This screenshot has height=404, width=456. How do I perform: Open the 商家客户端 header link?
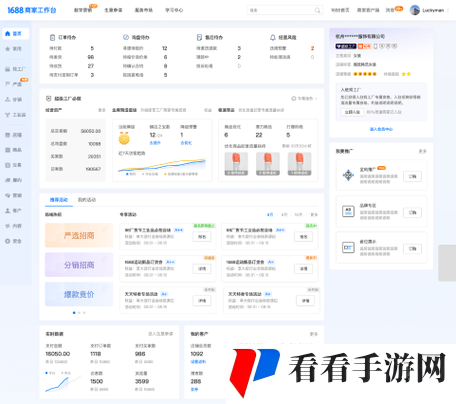368,10
